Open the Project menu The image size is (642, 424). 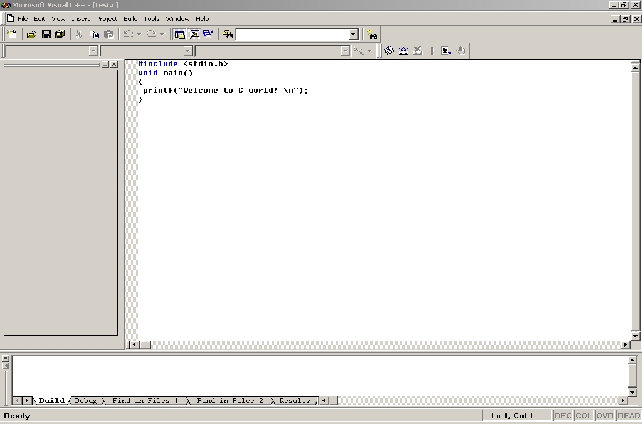108,19
